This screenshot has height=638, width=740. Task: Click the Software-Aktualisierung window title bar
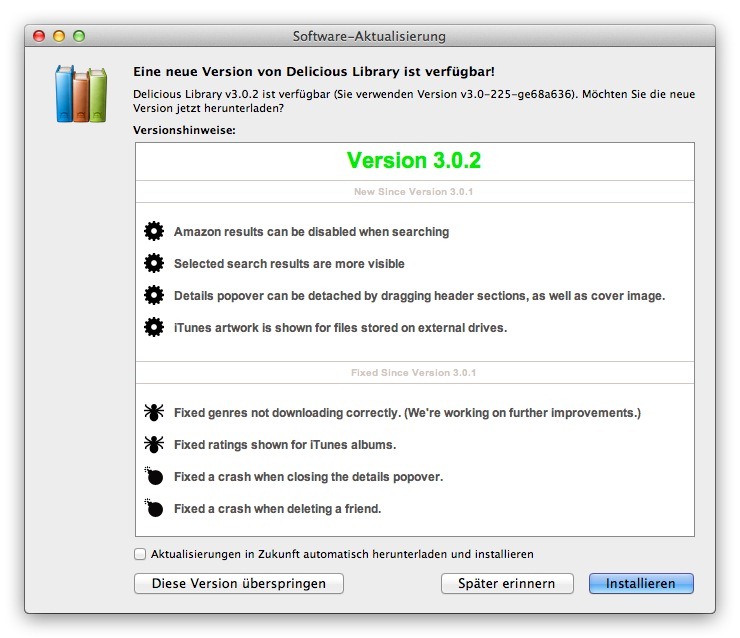point(369,36)
